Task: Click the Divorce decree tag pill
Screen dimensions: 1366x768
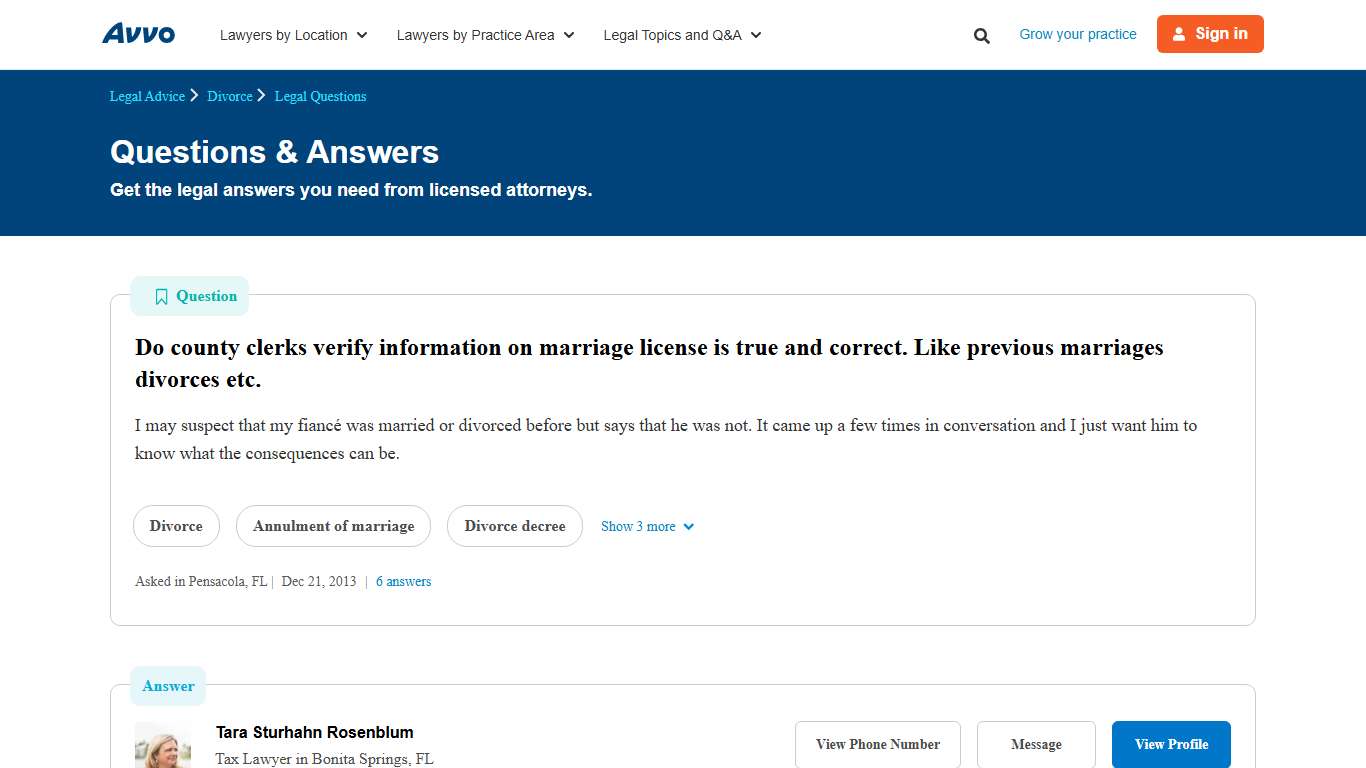Action: (514, 526)
